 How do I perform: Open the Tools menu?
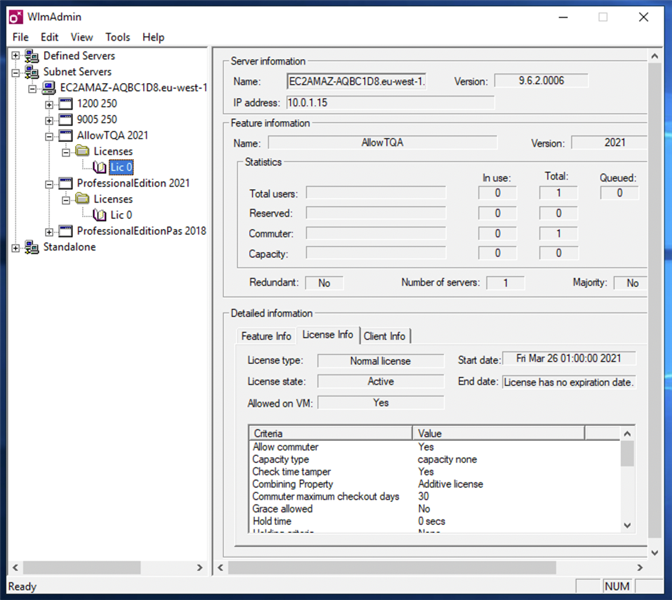tap(117, 37)
